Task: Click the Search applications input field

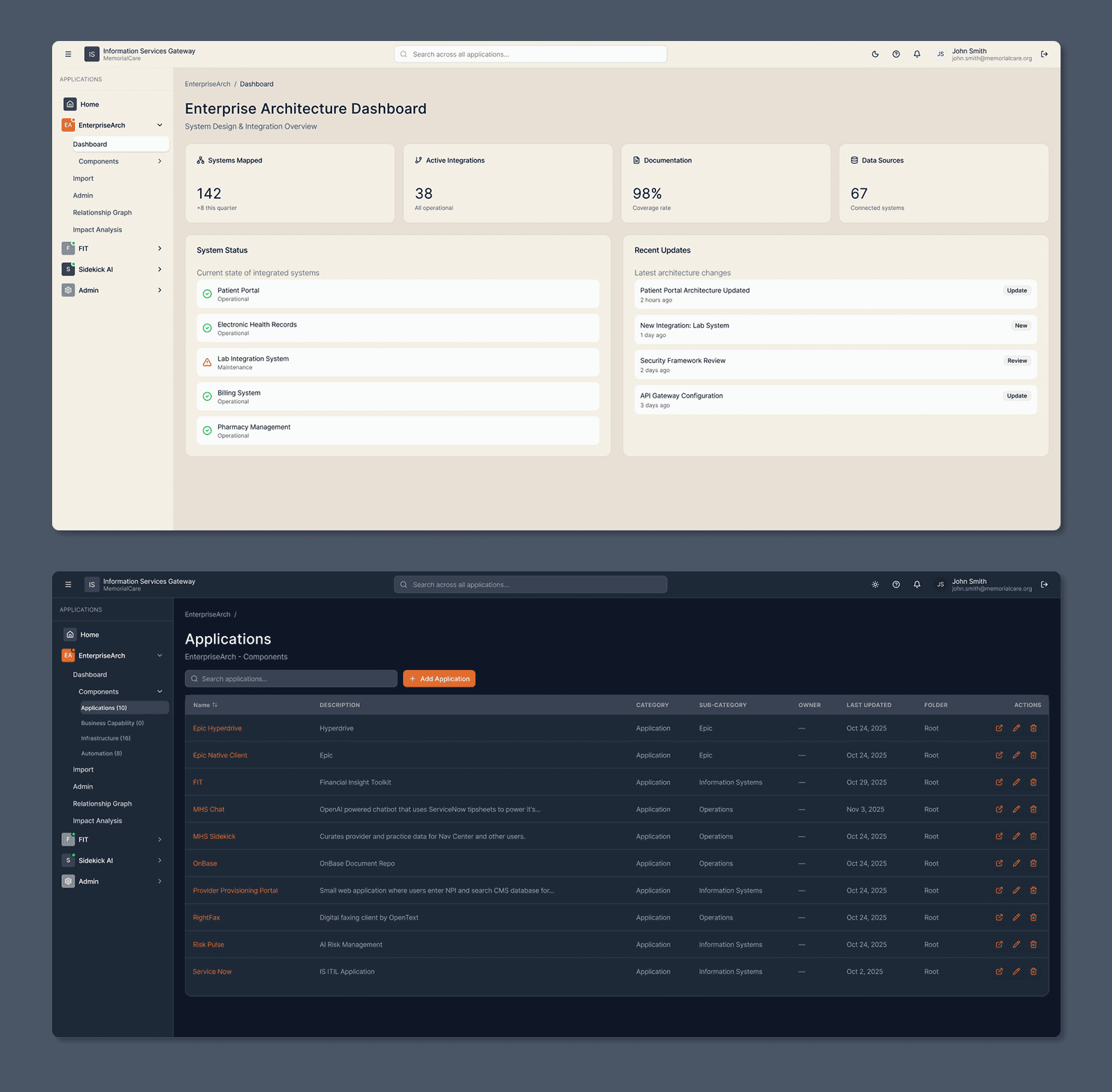Action: pos(291,678)
